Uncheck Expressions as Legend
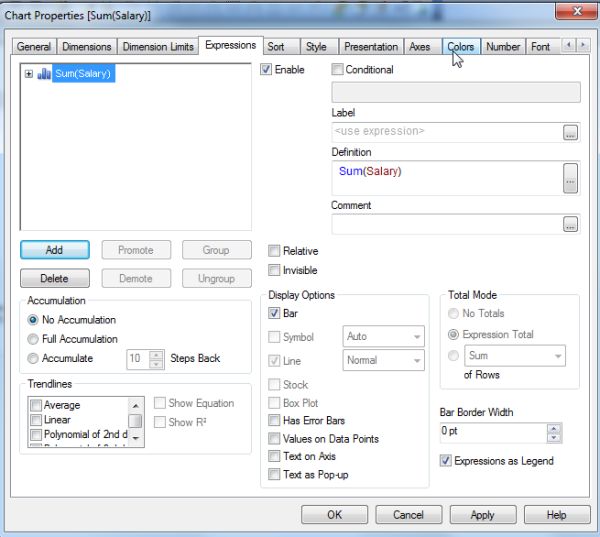Image resolution: width=600 pixels, height=537 pixels. point(445,460)
